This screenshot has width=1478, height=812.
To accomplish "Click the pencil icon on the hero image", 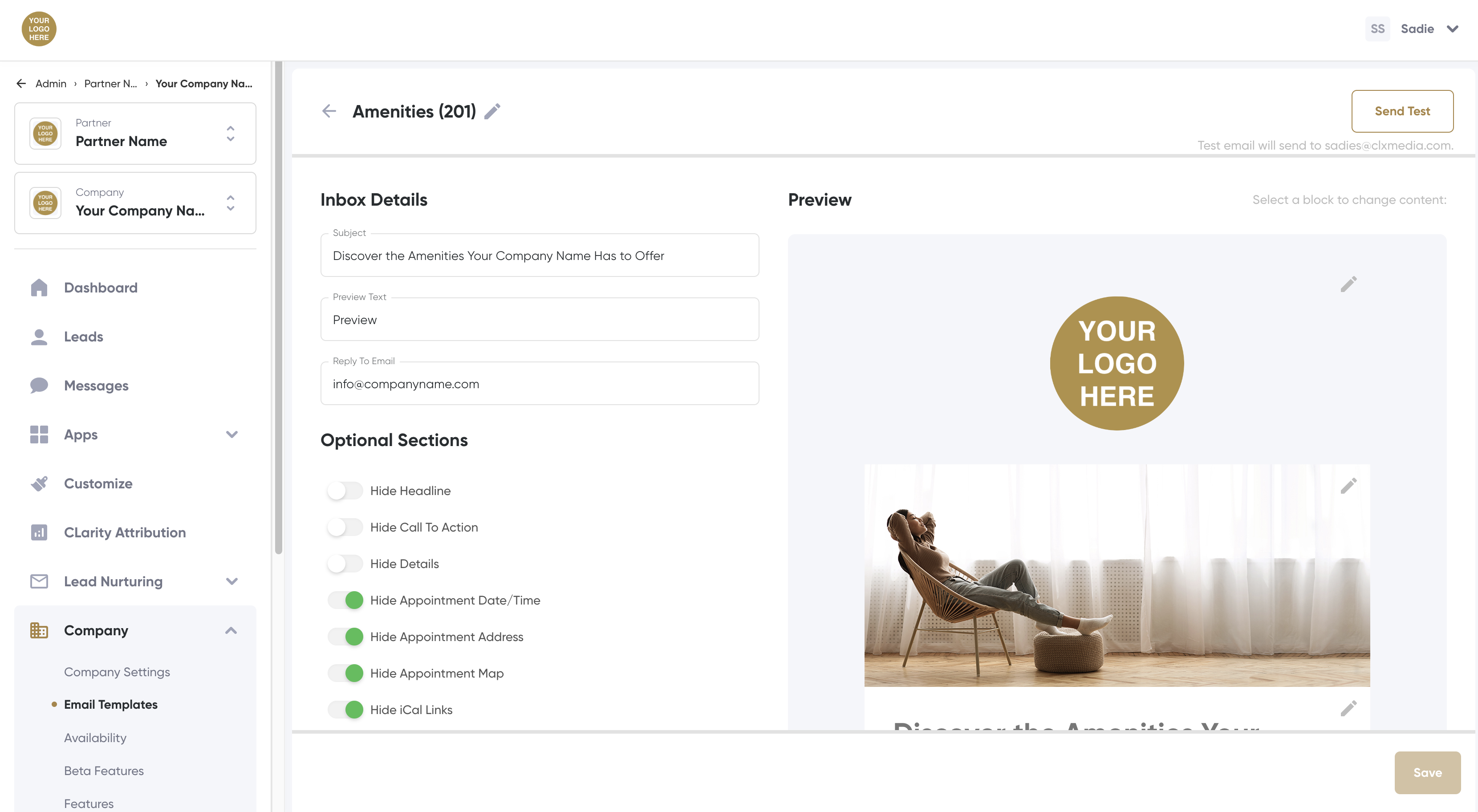I will tap(1348, 486).
